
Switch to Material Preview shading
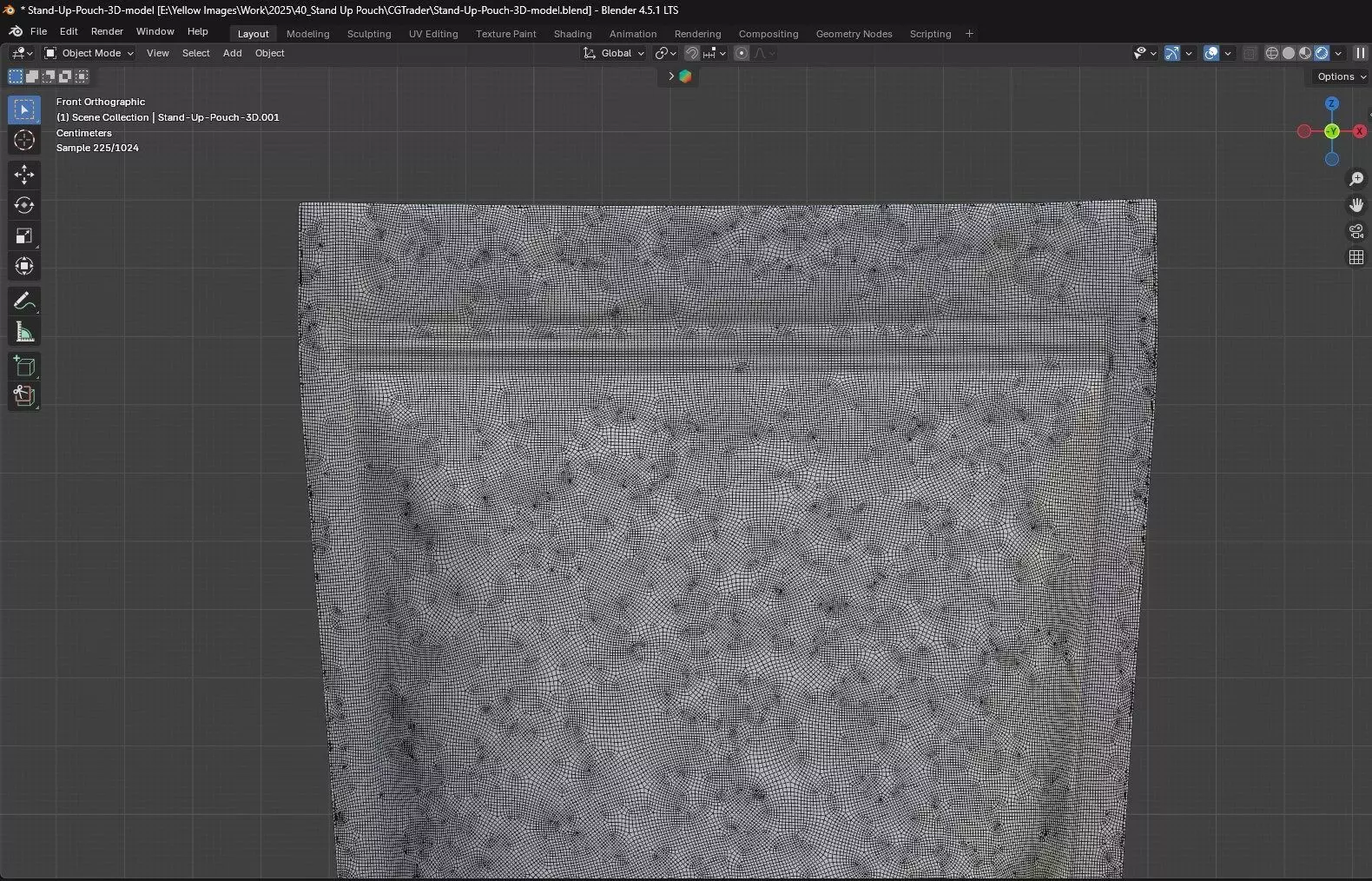(1305, 53)
